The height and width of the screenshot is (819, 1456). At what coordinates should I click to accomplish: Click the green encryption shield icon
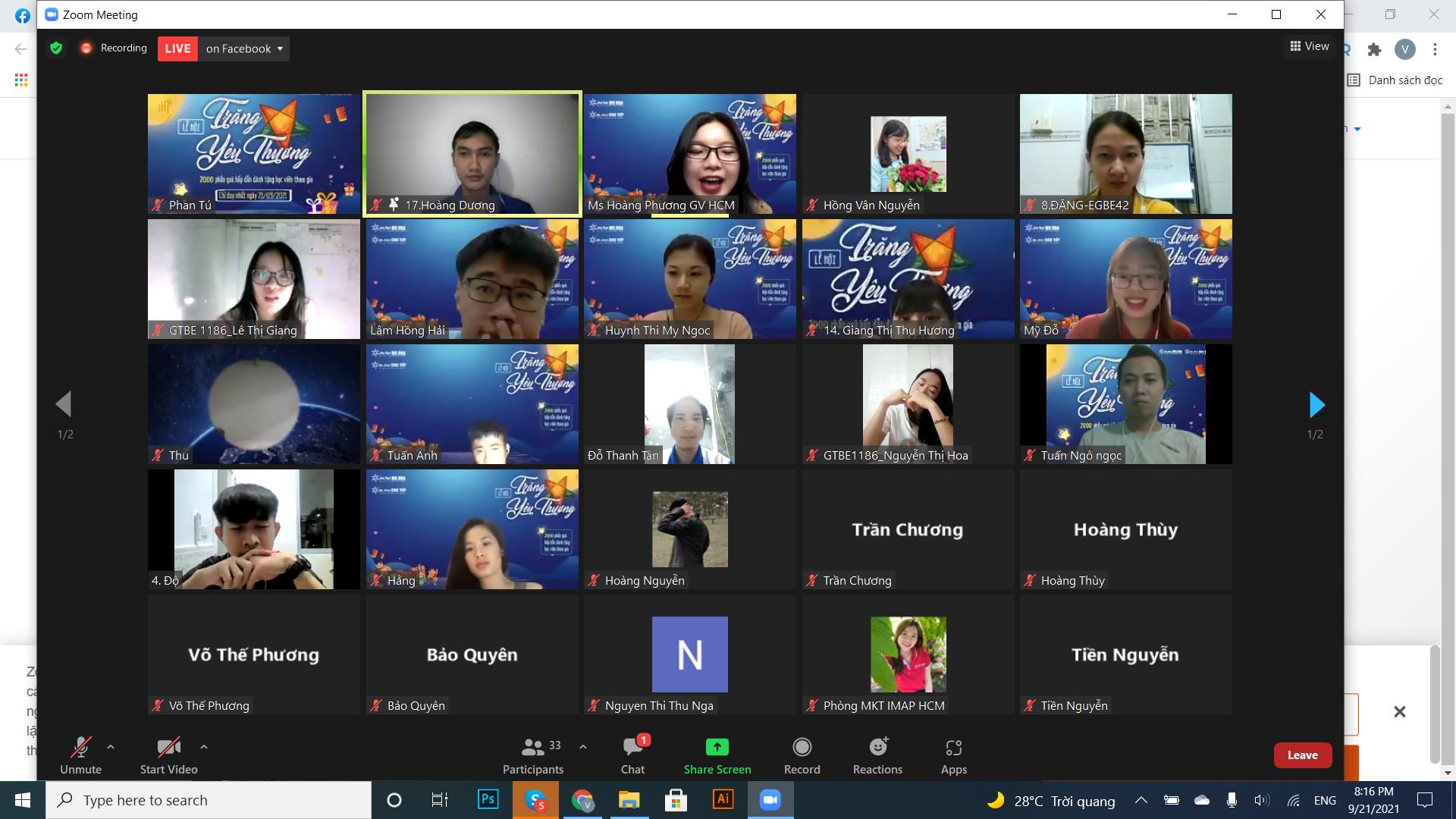point(56,49)
